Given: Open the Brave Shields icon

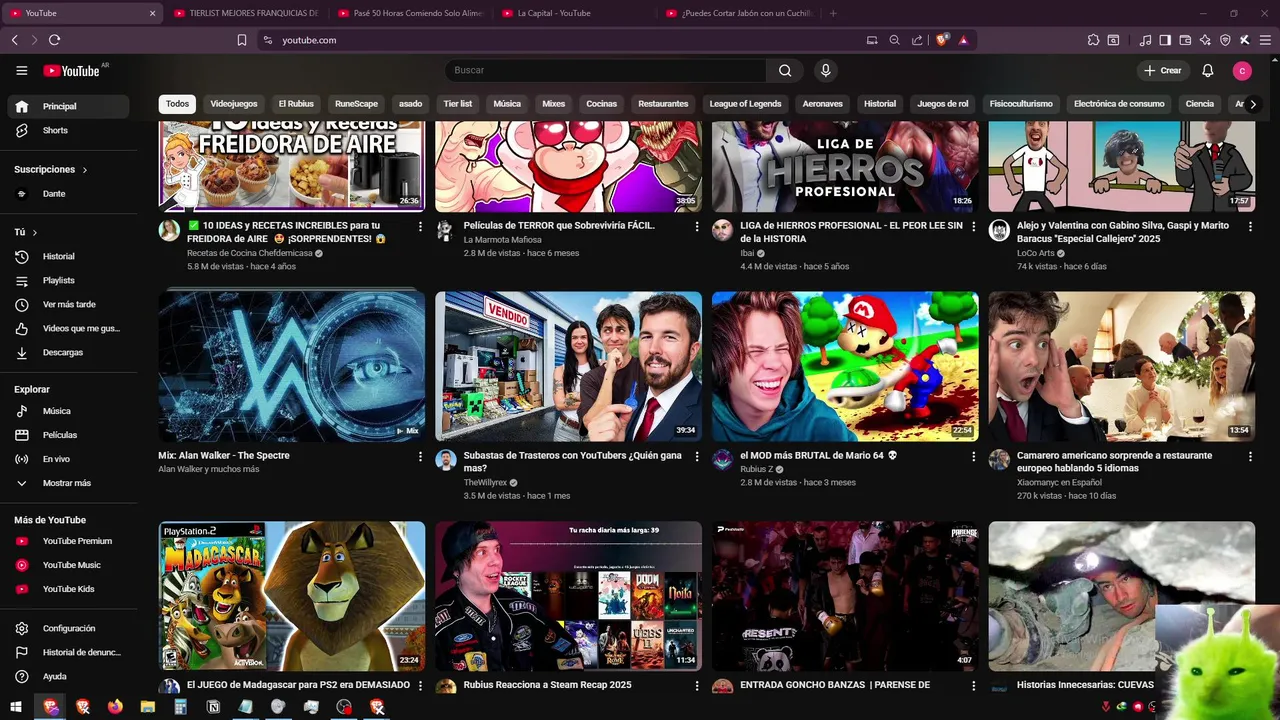Looking at the screenshot, I should tap(941, 40).
